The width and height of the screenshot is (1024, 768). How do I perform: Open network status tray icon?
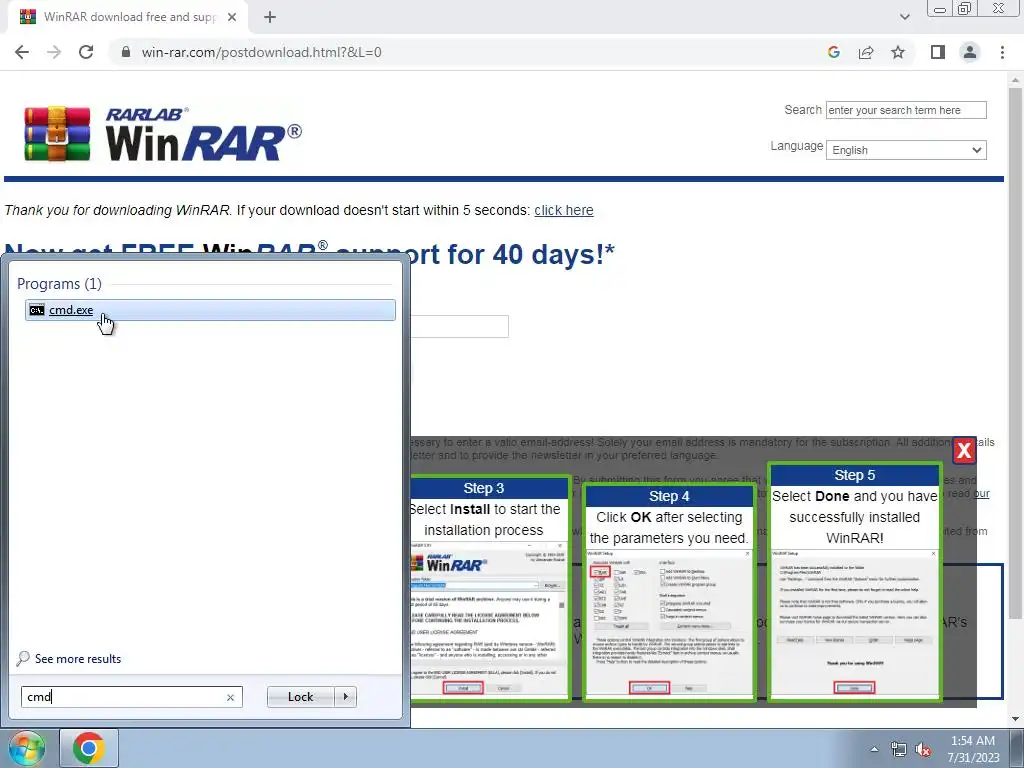point(899,749)
